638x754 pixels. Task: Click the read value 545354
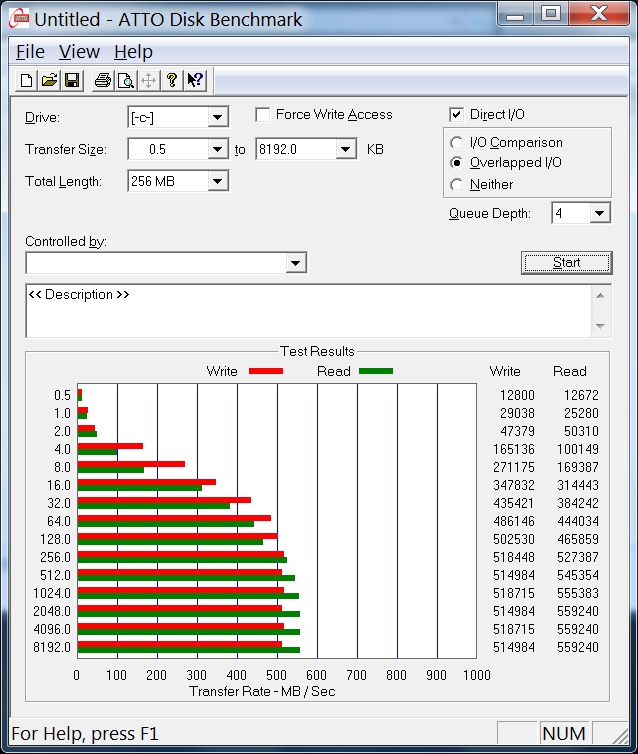click(577, 575)
